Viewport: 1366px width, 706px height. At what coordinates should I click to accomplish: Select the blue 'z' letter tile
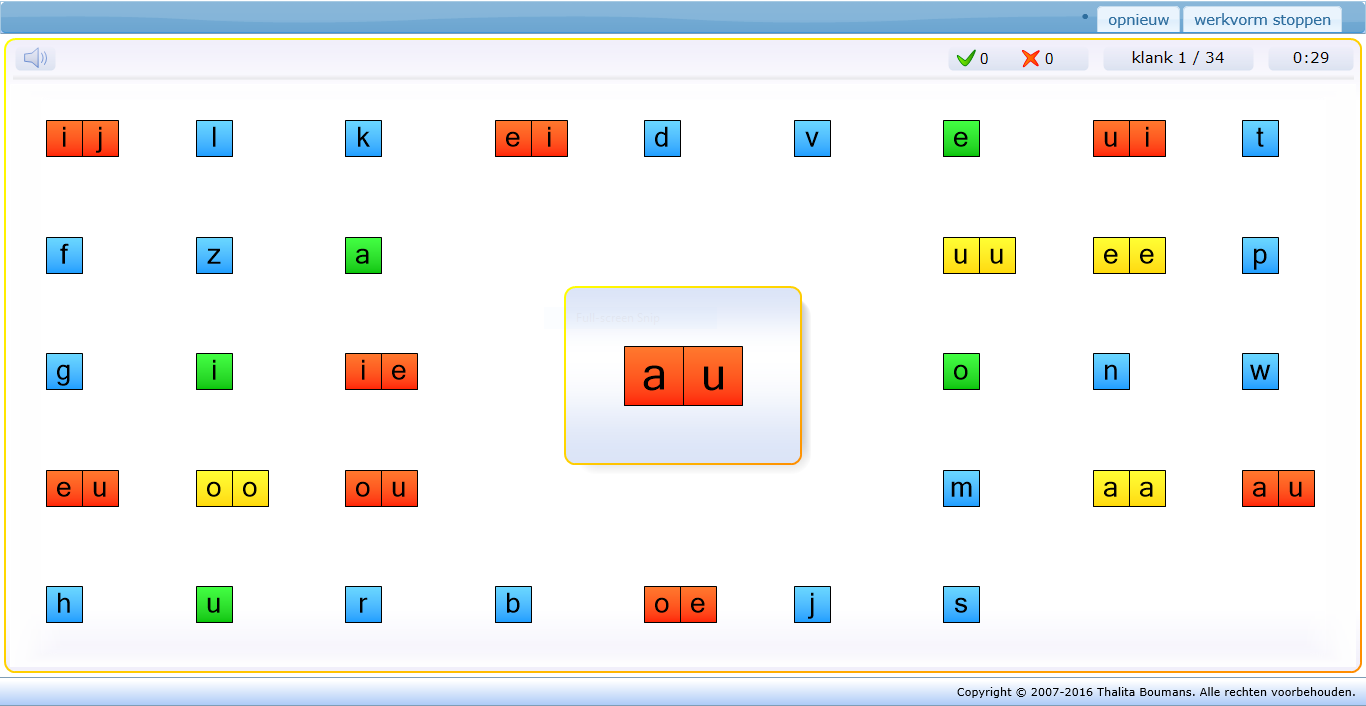(214, 256)
